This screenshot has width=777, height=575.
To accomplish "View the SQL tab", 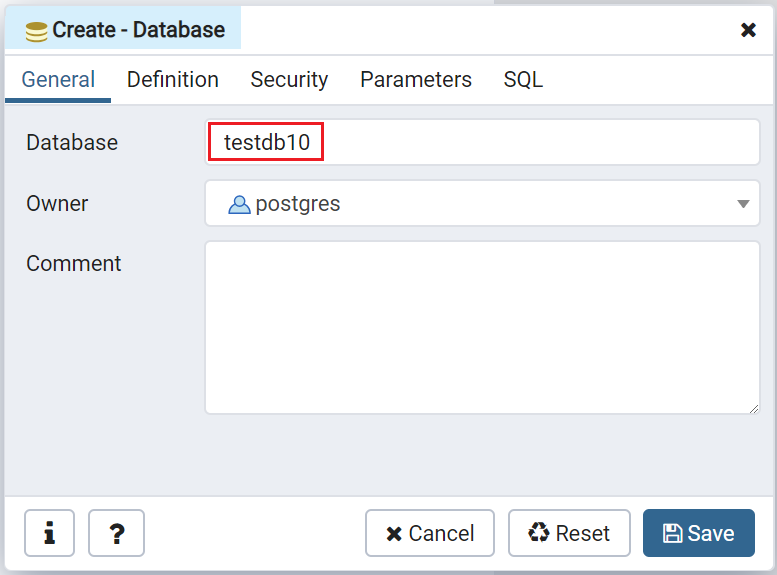I will pyautogui.click(x=523, y=80).
